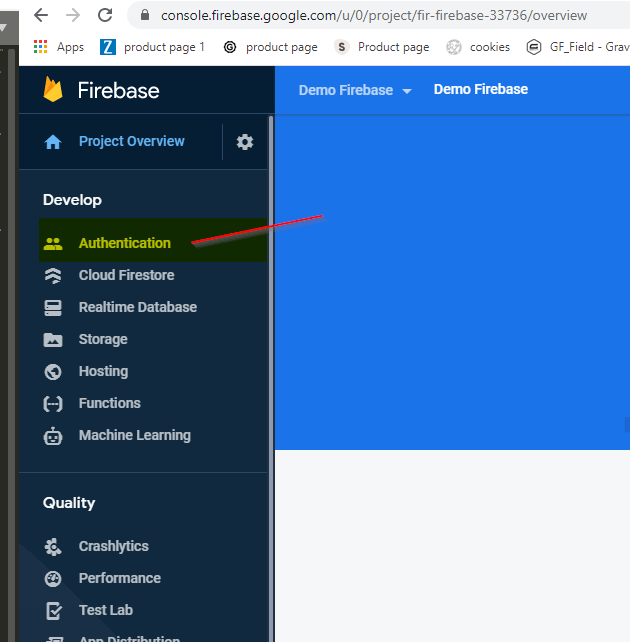Click the S favicon of 'Product page' bookmark
The height and width of the screenshot is (642, 630).
pyautogui.click(x=342, y=47)
